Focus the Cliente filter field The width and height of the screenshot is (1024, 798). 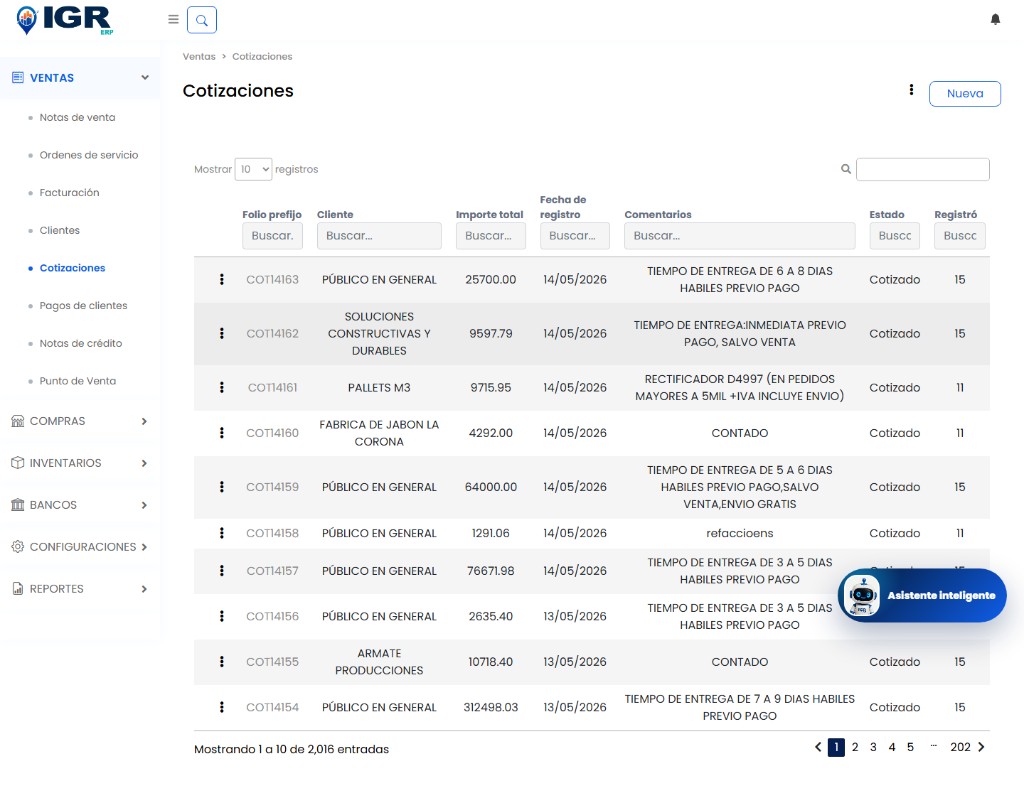click(x=379, y=236)
